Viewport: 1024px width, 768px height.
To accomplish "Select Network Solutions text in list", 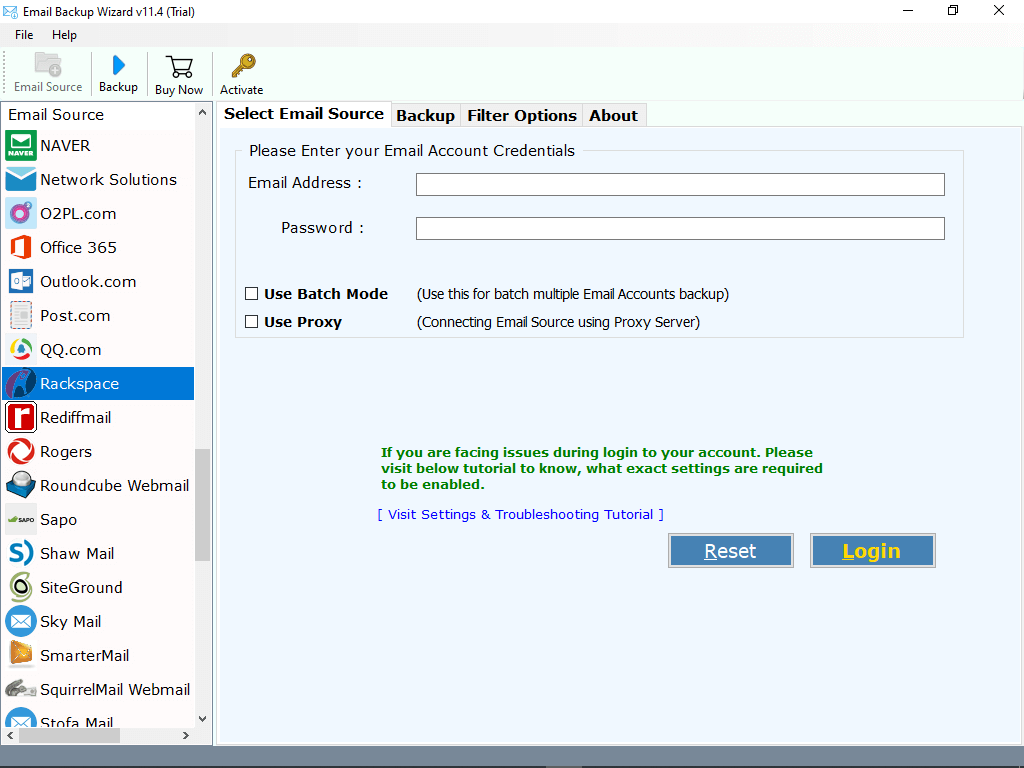I will point(108,180).
